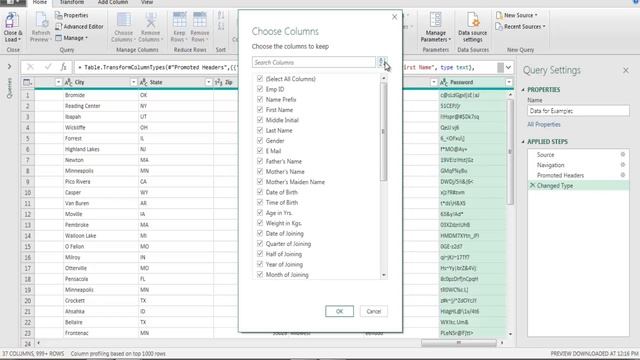This screenshot has width=640, height=360.
Task: Click Cancel in Choose Columns dialog
Action: pos(373,311)
